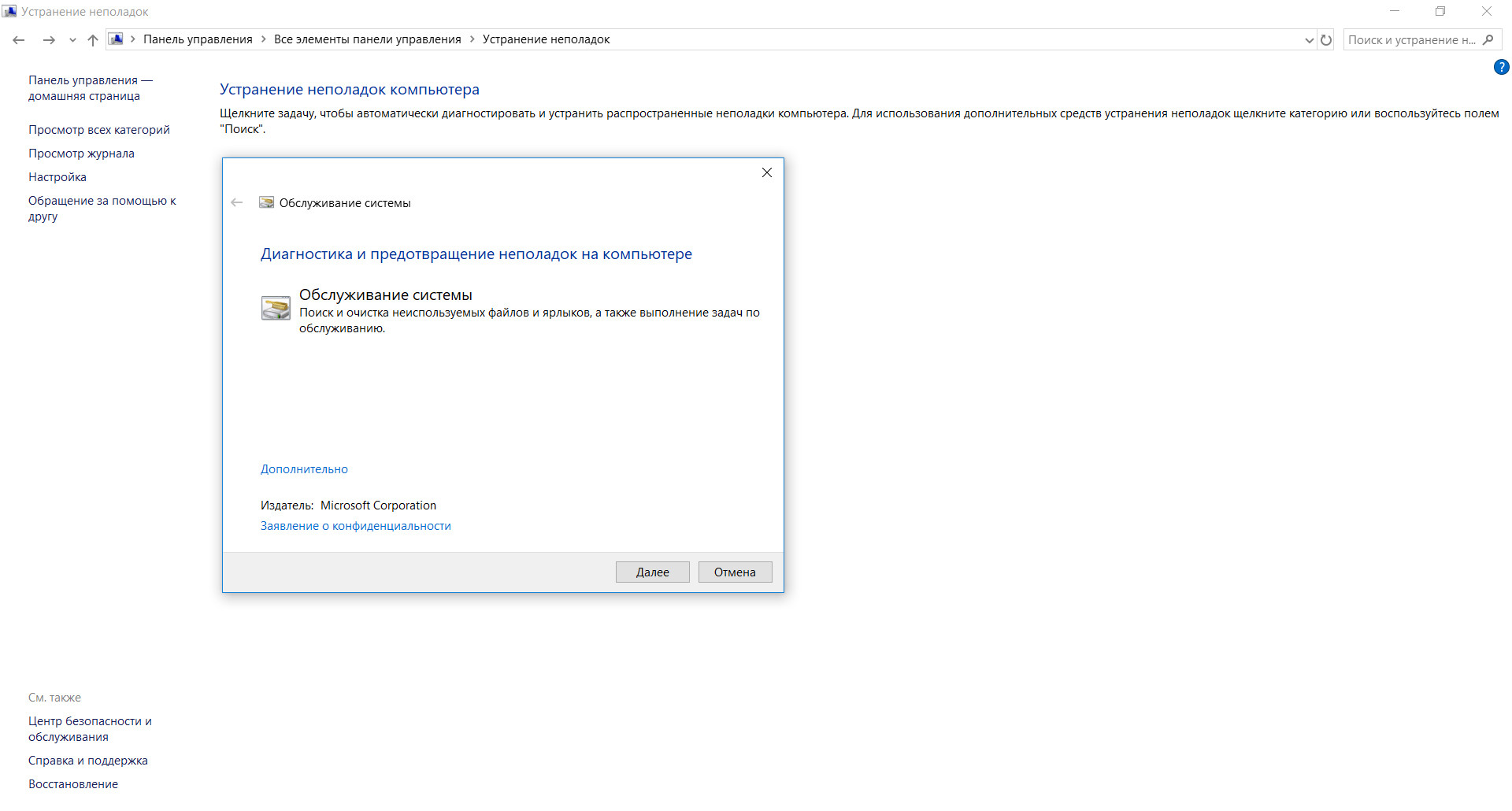Click the back navigation arrow
The width and height of the screenshot is (1512, 811).
coord(19,40)
